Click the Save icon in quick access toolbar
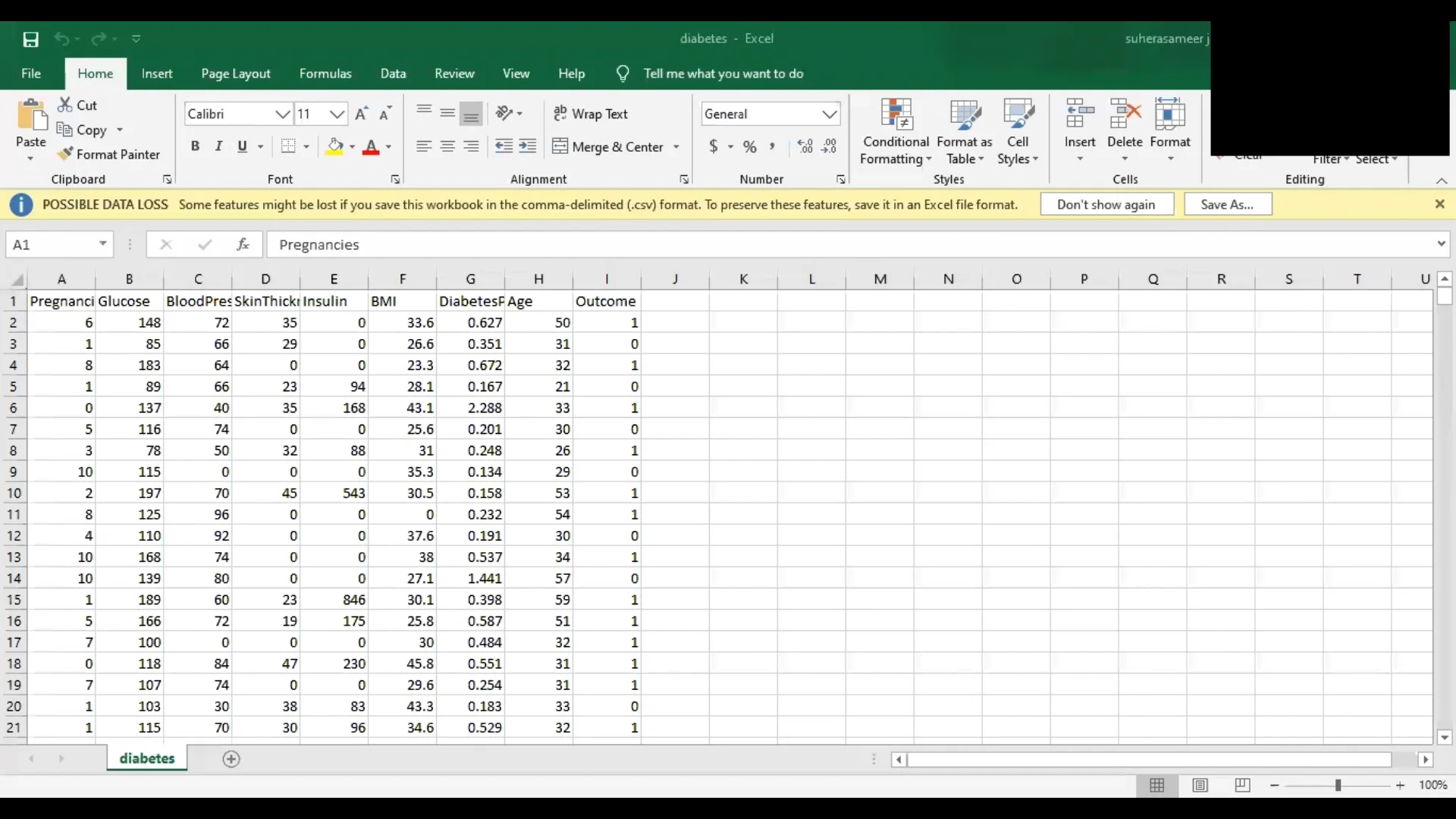This screenshot has height=819, width=1456. tap(30, 39)
